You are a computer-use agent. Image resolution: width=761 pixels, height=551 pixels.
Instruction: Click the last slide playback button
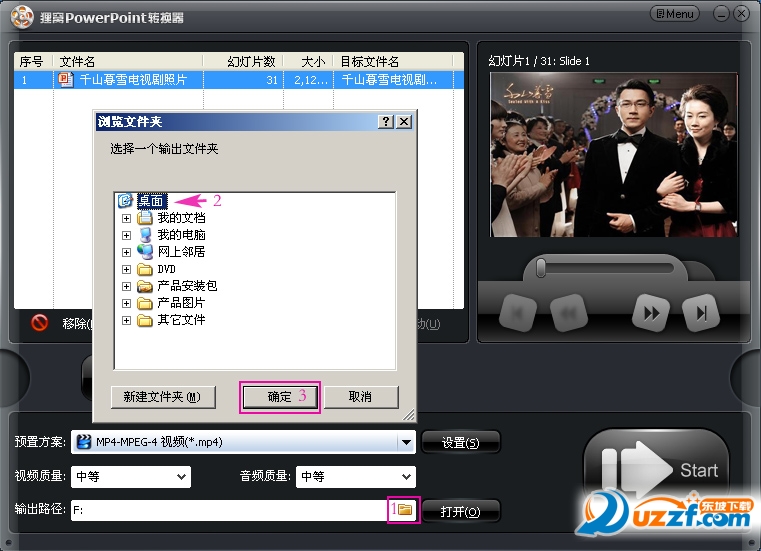click(x=700, y=313)
